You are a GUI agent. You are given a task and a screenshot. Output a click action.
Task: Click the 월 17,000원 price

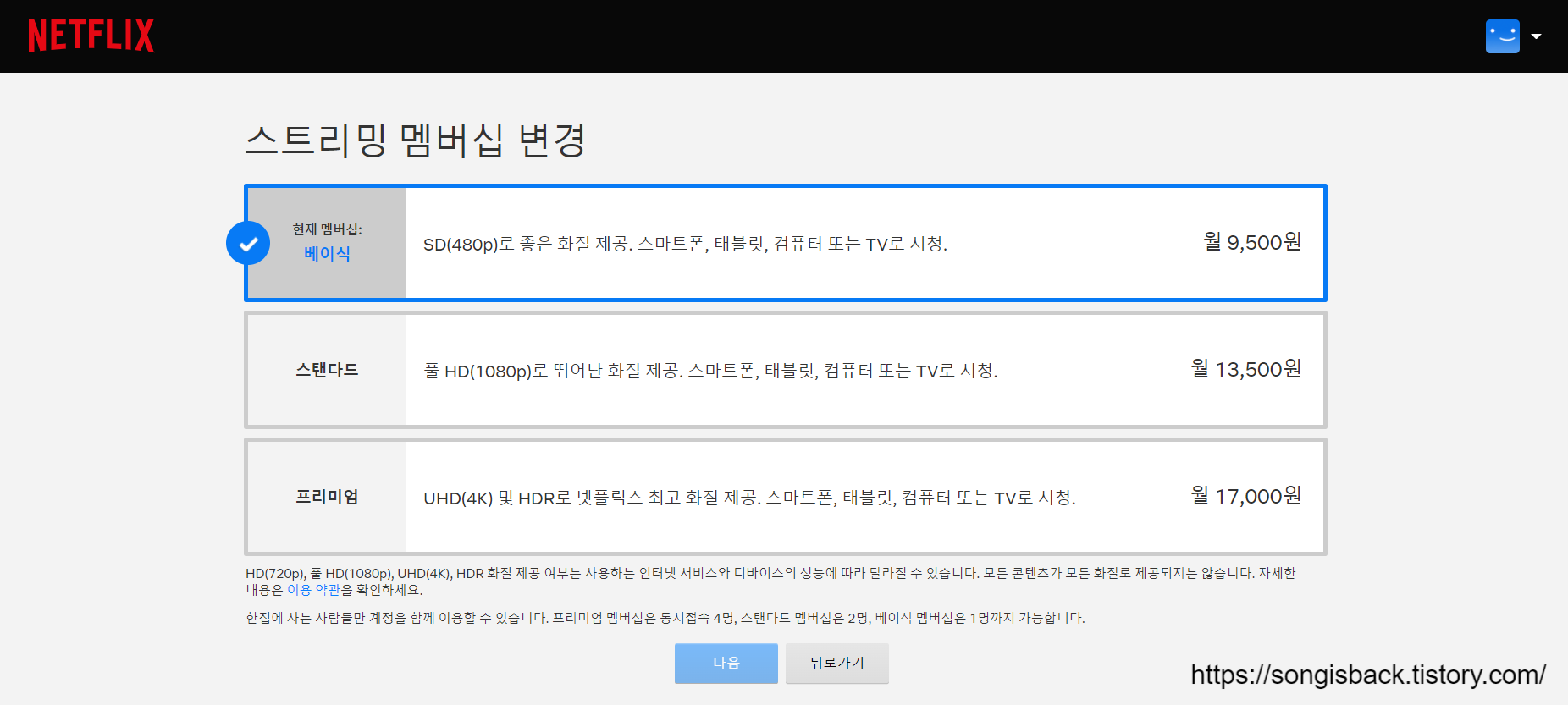[x=1245, y=496]
